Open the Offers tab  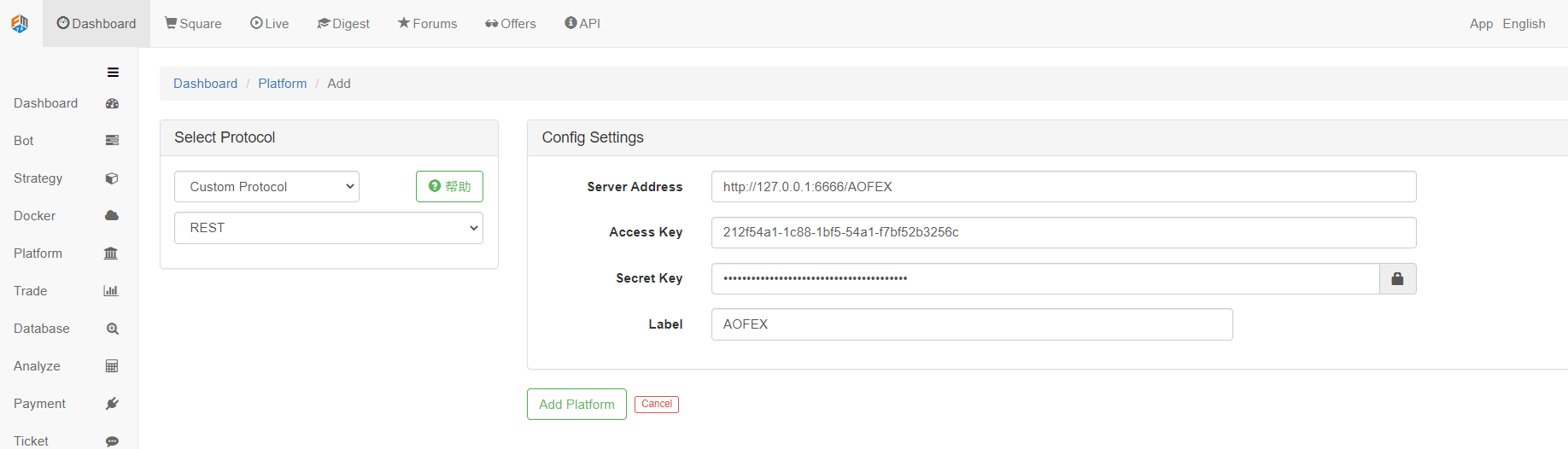tap(511, 24)
